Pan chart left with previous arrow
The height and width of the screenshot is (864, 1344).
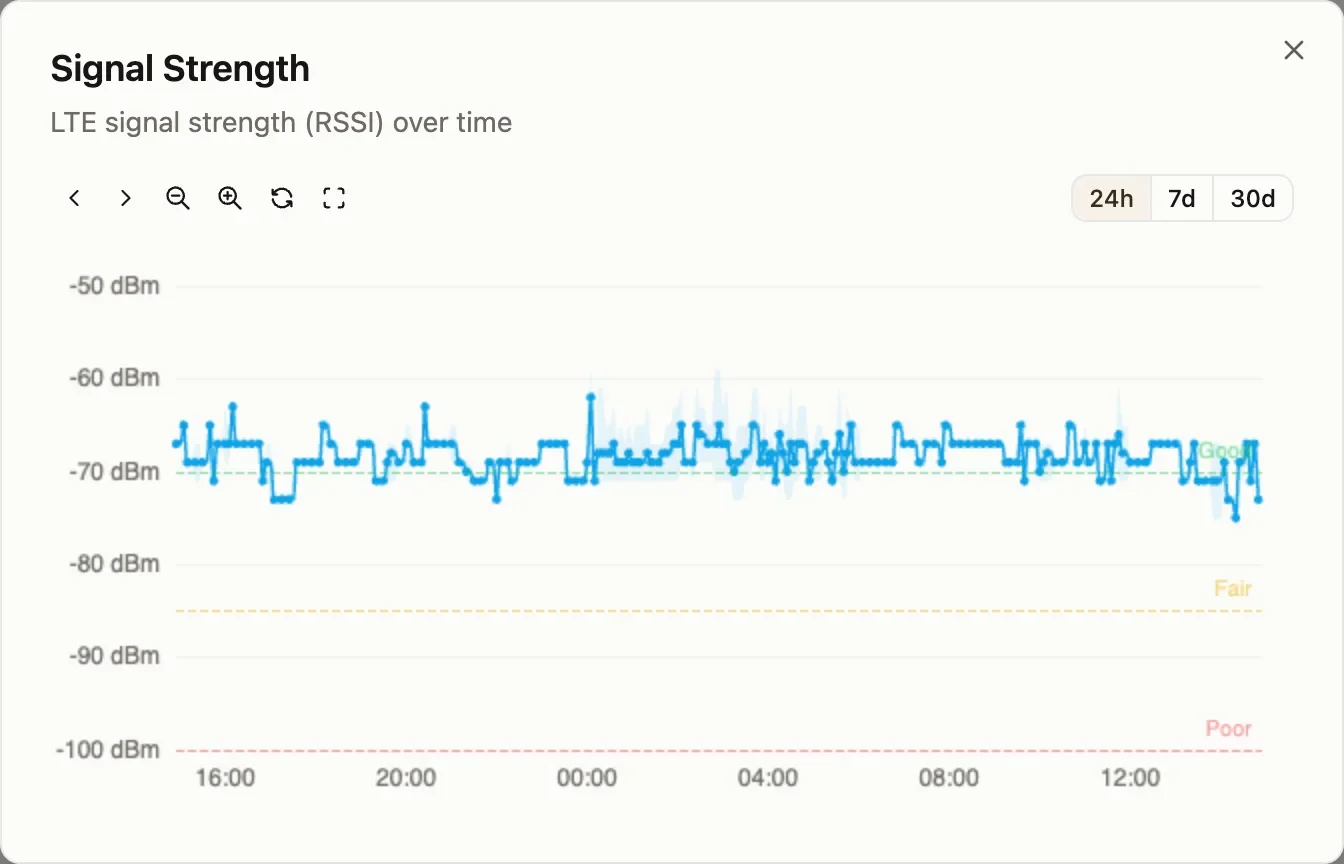(x=74, y=198)
